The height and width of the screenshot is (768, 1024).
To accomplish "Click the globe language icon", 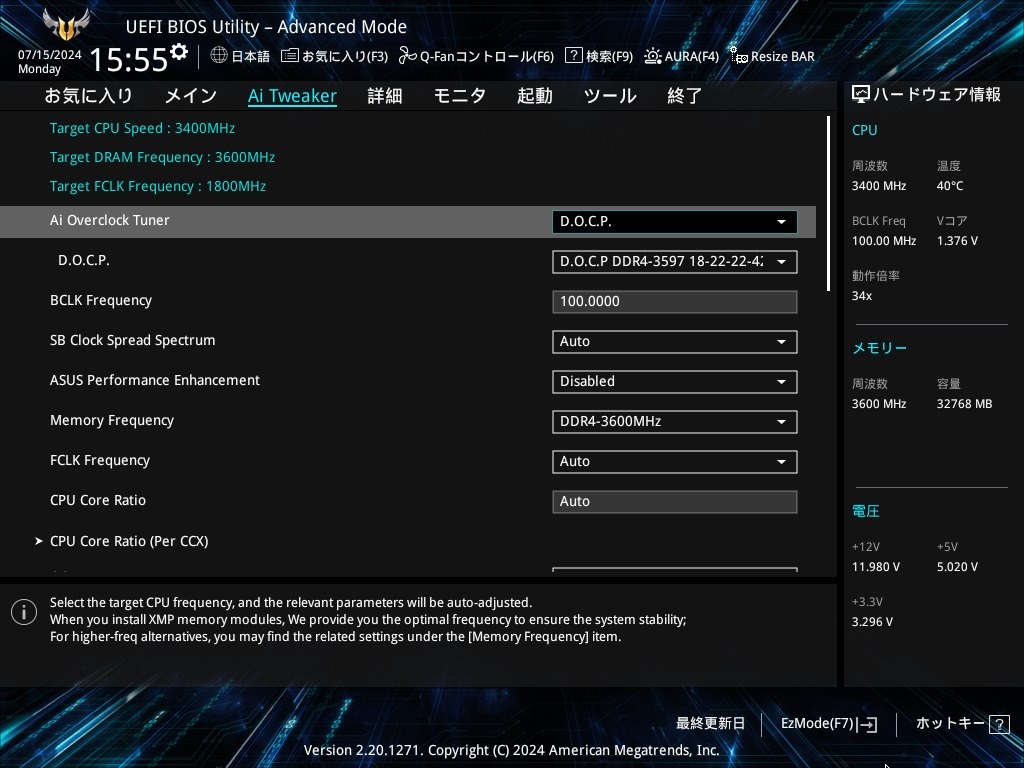I will point(219,56).
